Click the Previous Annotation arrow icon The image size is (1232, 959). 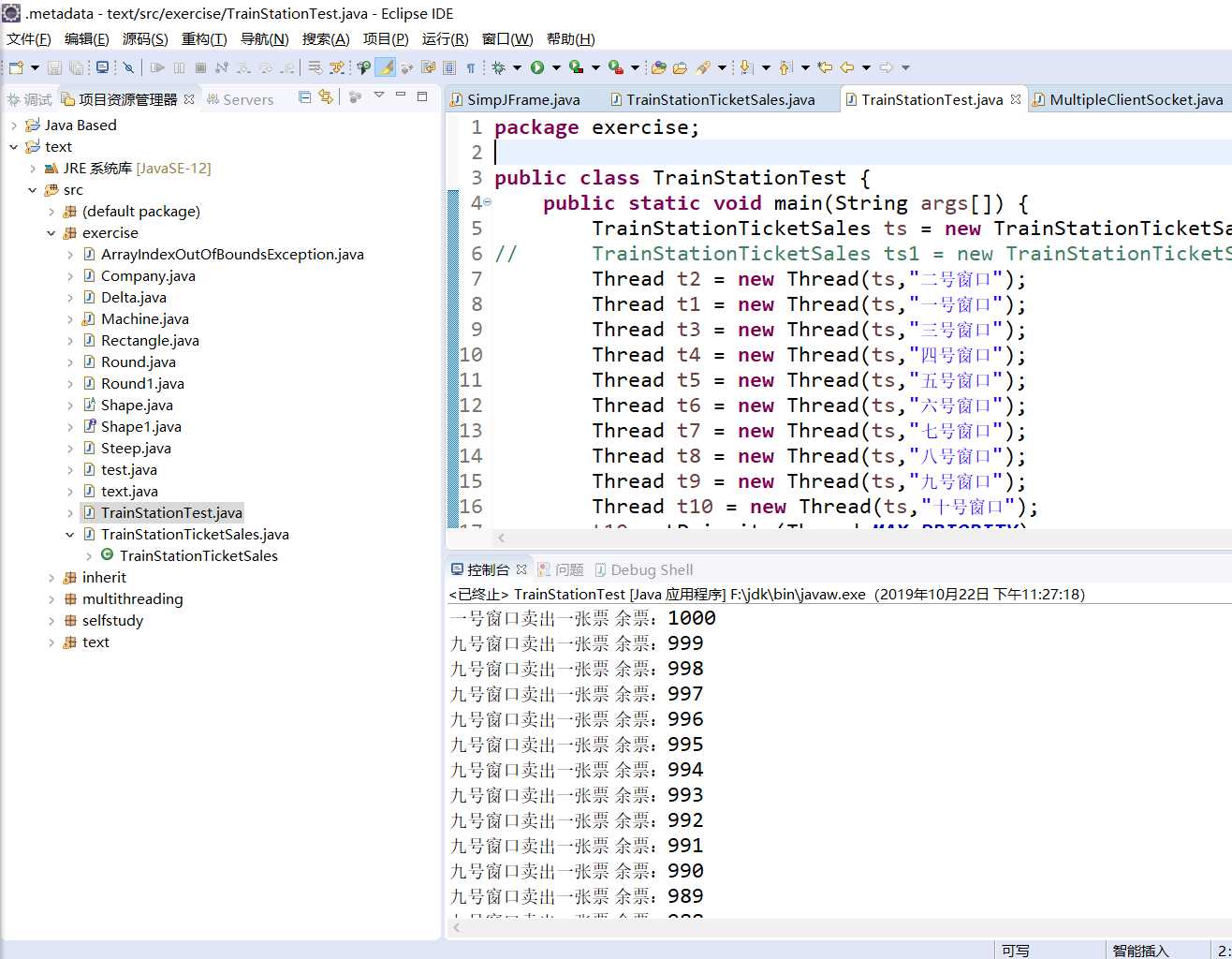pos(785,67)
